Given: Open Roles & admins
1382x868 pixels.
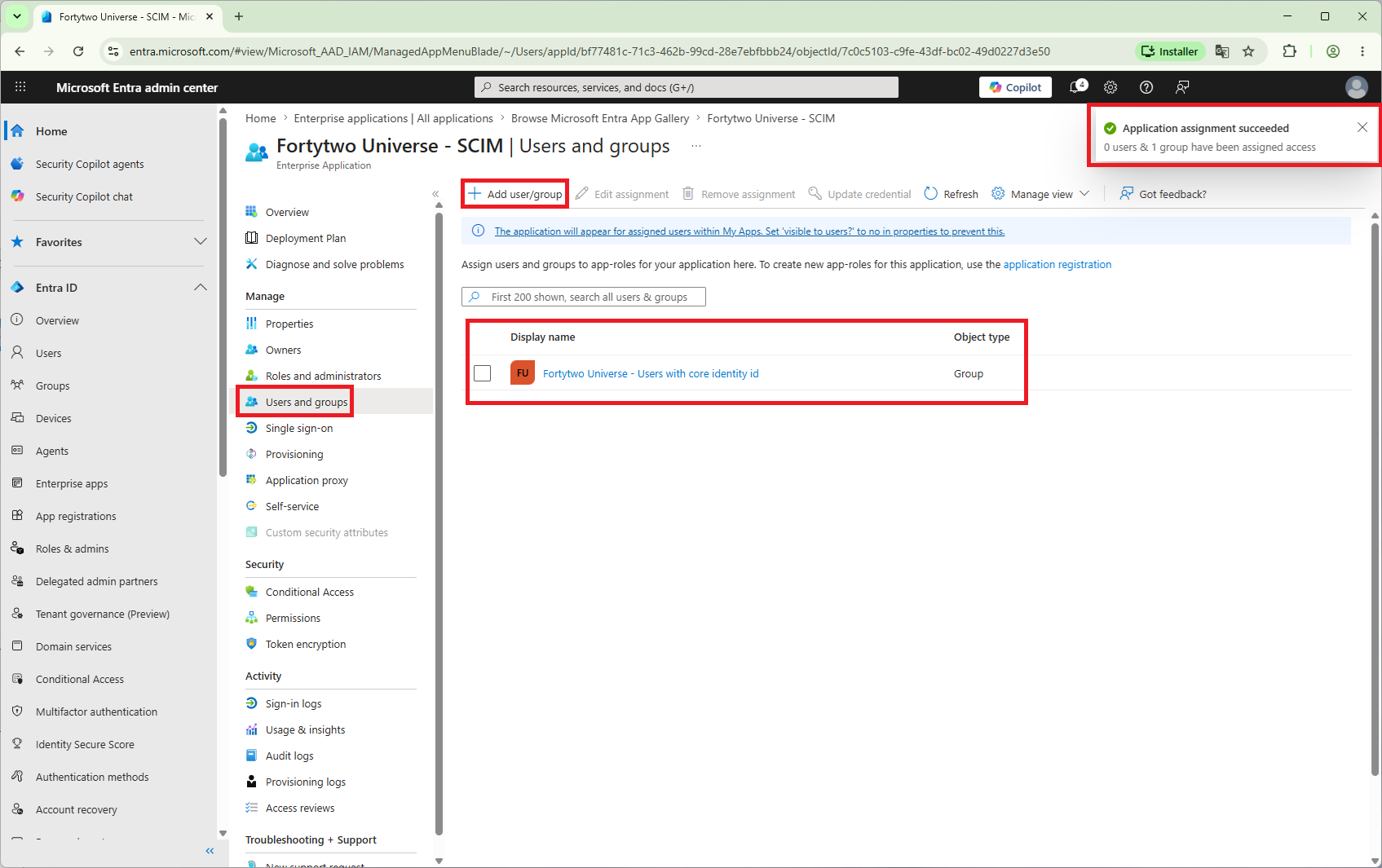Looking at the screenshot, I should (73, 549).
